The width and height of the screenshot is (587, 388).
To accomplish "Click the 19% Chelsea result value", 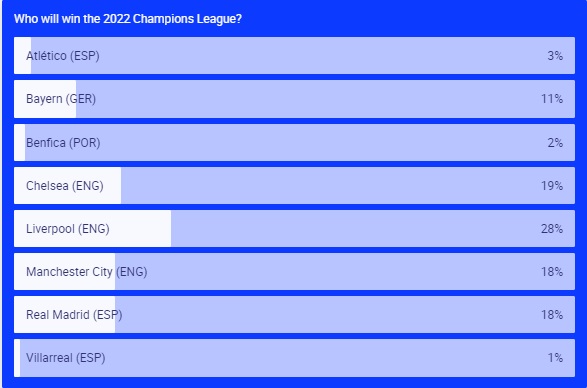I will coord(552,185).
